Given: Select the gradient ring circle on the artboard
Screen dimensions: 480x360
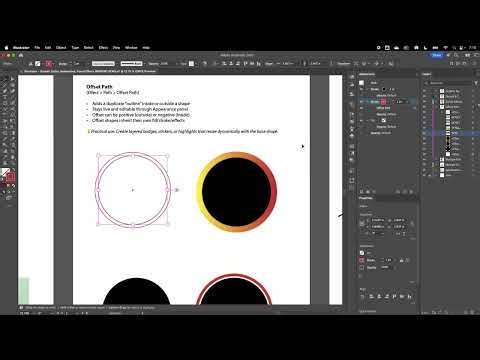Looking at the screenshot, I should pos(237,192).
